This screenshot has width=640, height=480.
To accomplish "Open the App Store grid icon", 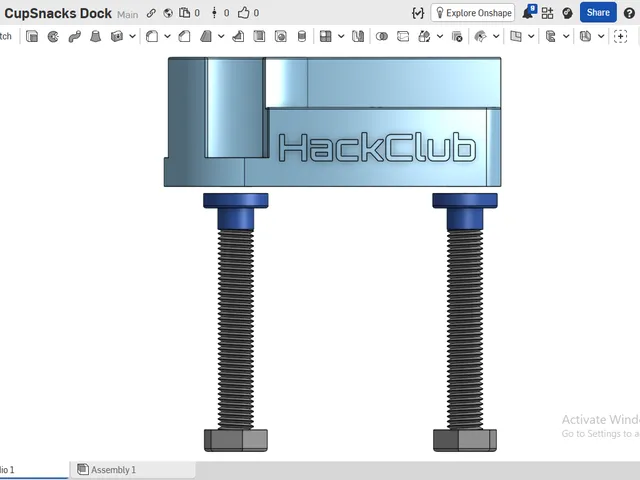I will (547, 13).
